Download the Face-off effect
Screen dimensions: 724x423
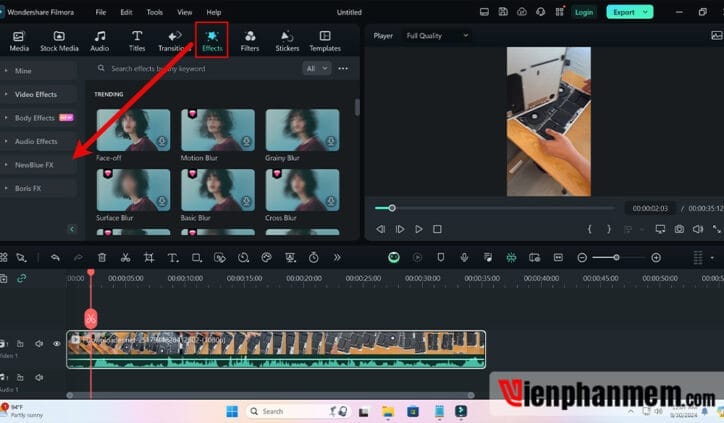pyautogui.click(x=162, y=141)
